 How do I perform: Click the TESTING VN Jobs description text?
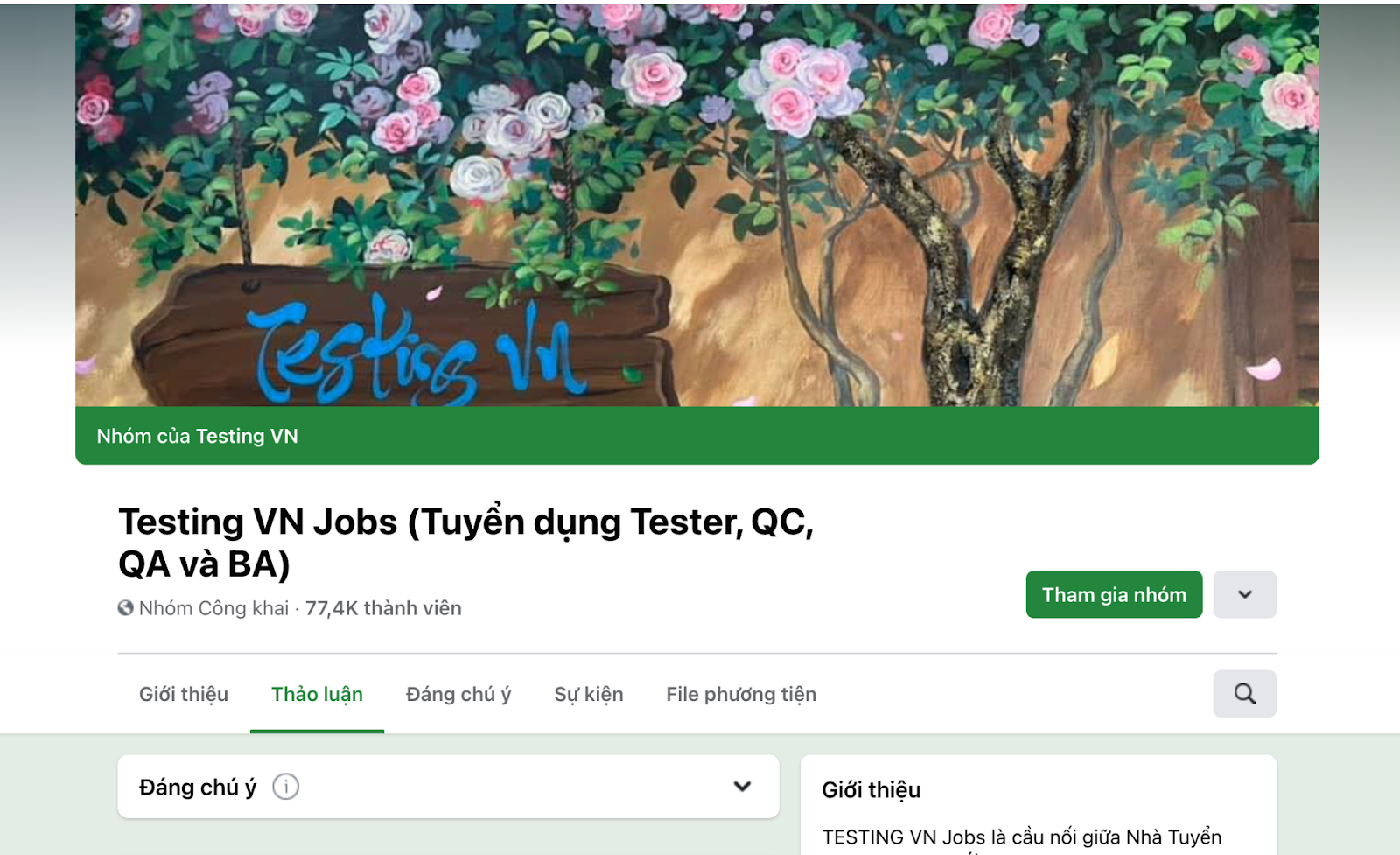click(1021, 837)
